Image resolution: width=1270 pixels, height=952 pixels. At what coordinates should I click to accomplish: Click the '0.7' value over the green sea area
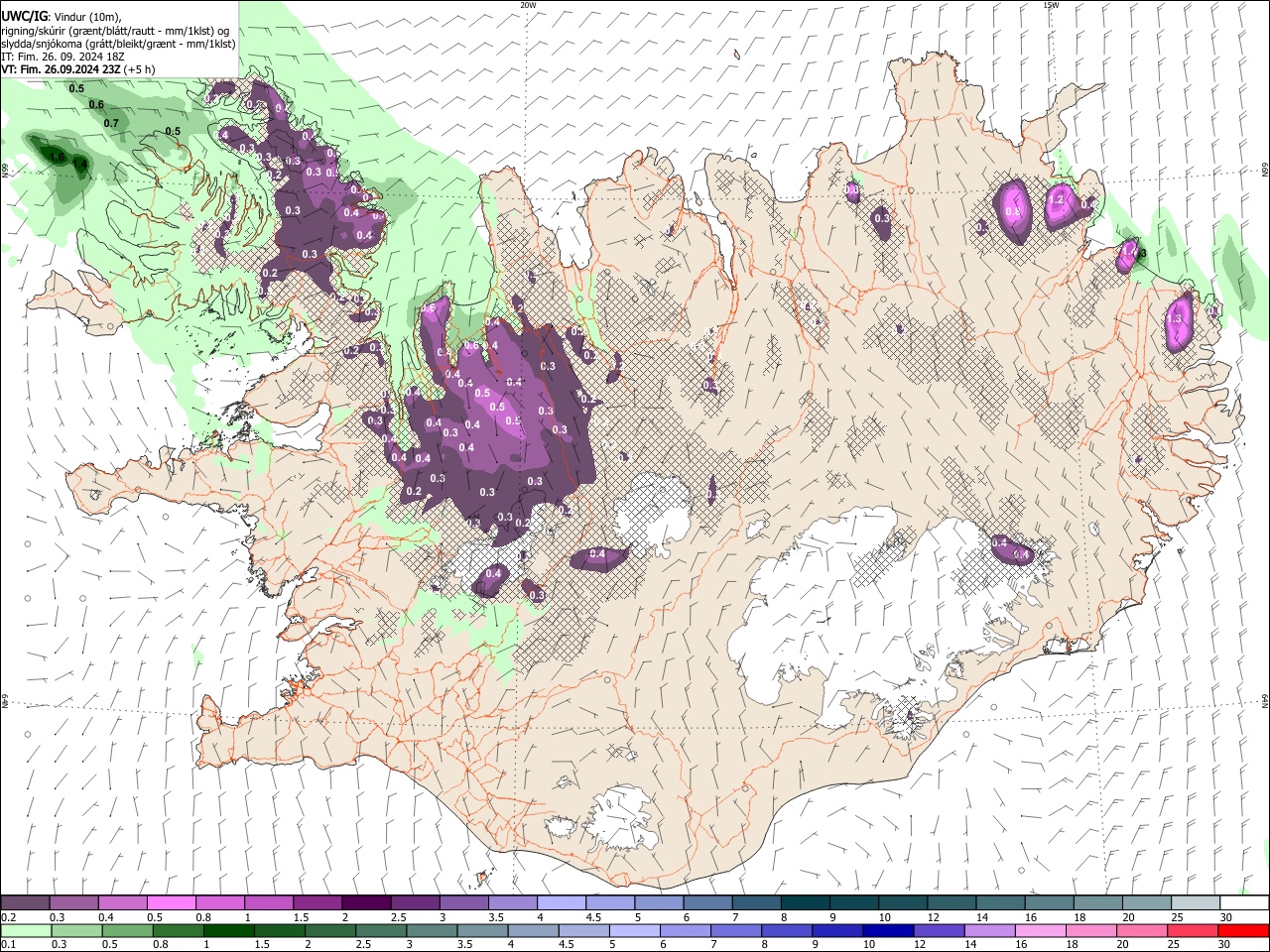click(111, 123)
